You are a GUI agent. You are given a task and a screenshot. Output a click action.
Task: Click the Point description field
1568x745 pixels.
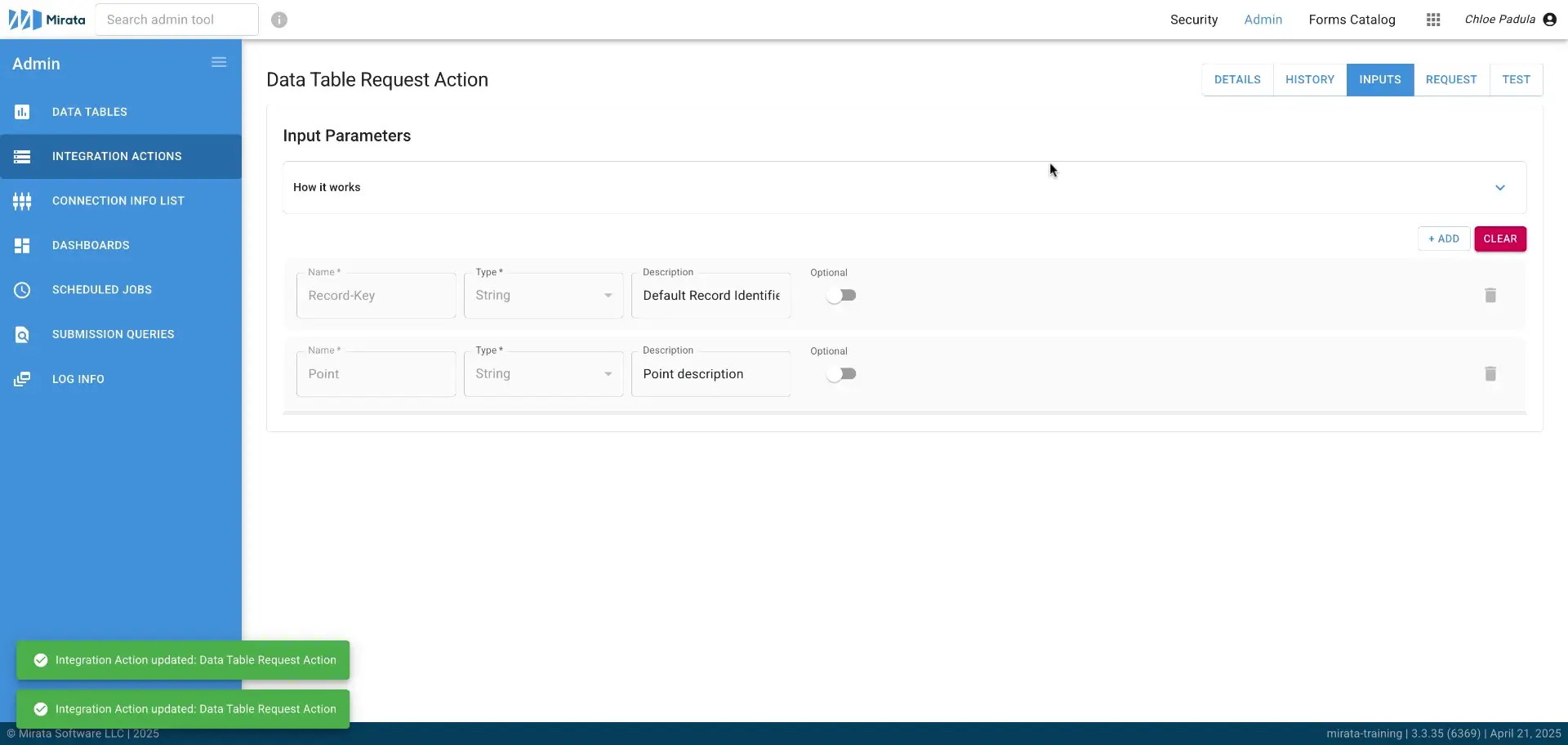[710, 373]
